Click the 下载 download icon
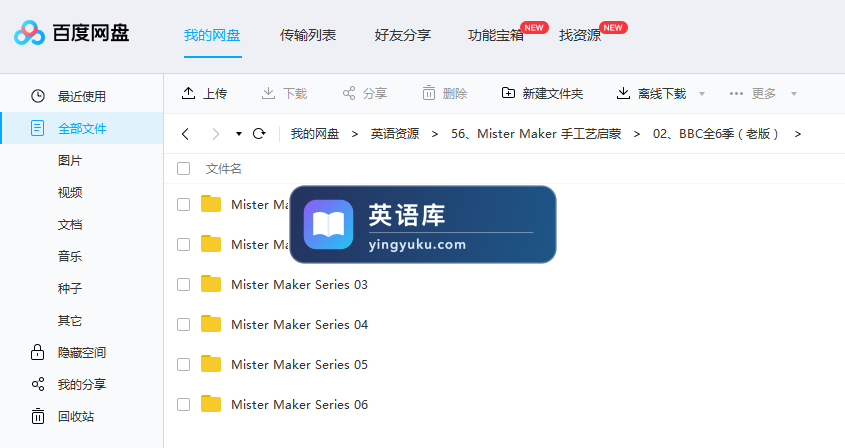This screenshot has height=448, width=845. point(268,93)
